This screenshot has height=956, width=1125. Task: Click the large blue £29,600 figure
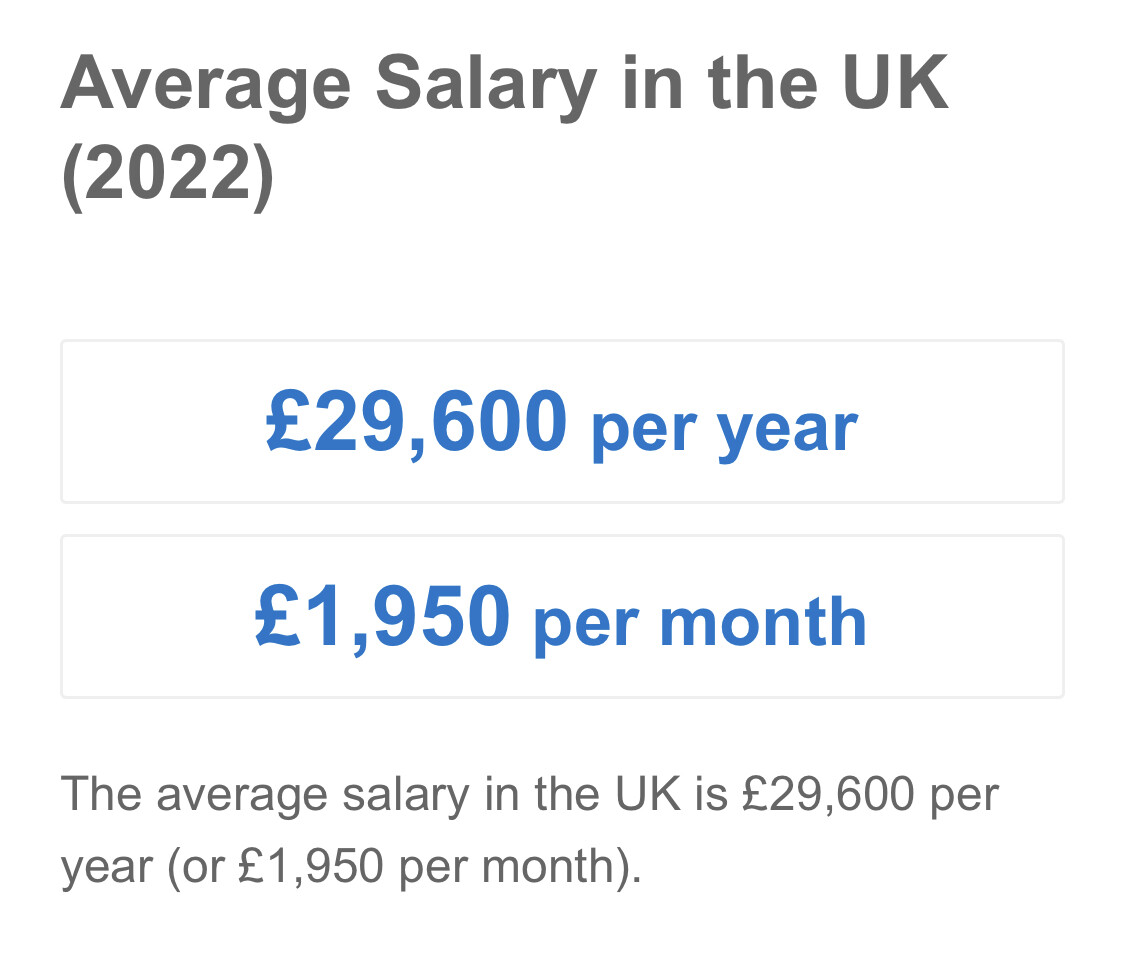(416, 422)
